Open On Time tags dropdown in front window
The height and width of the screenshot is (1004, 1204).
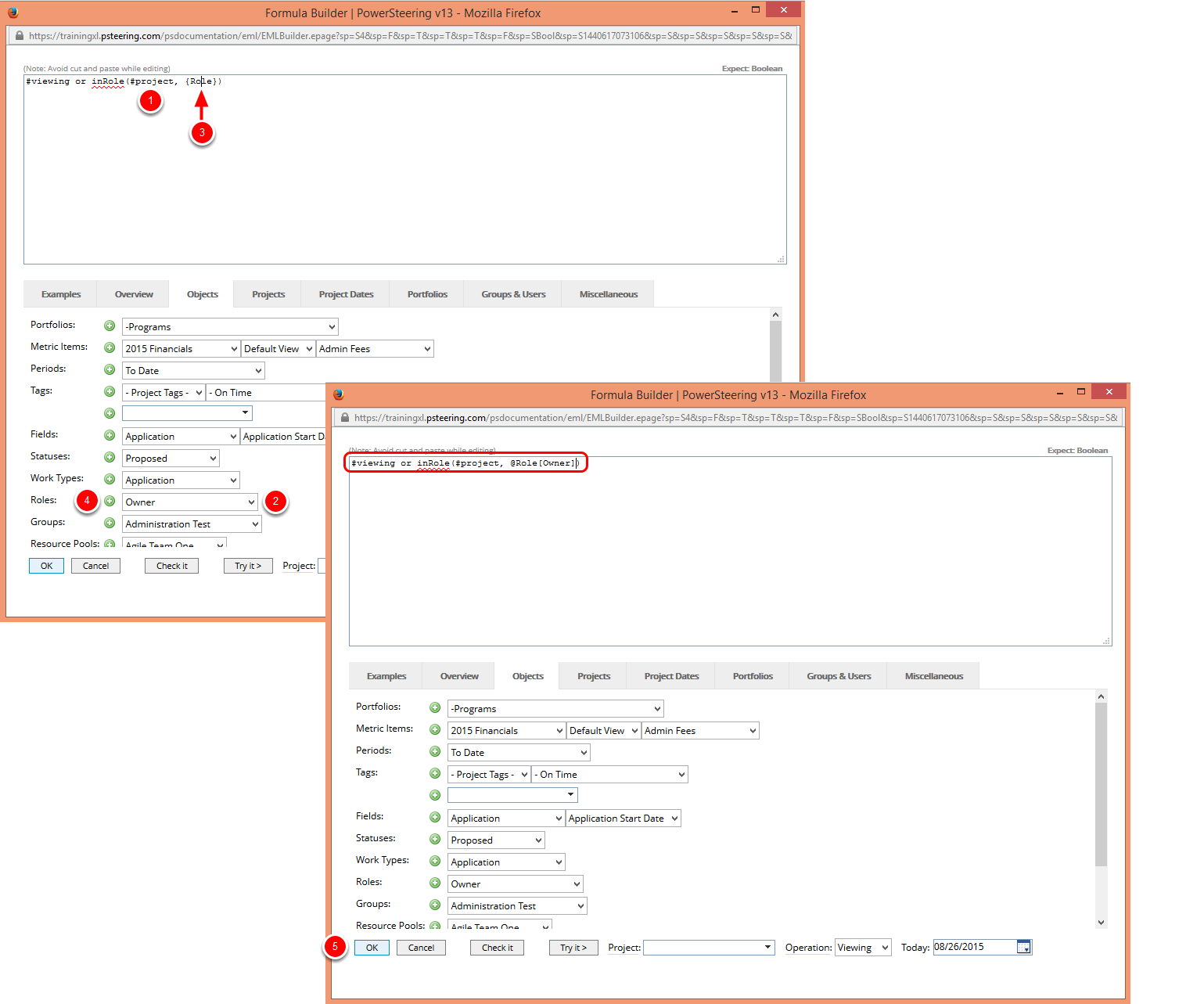(x=609, y=774)
